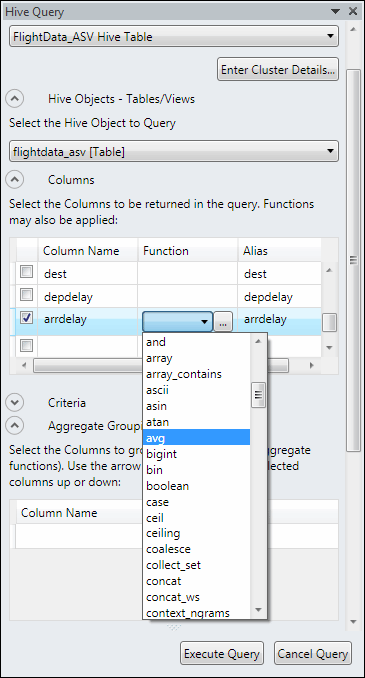Click the function list scroll down arrow

pyautogui.click(x=258, y=610)
